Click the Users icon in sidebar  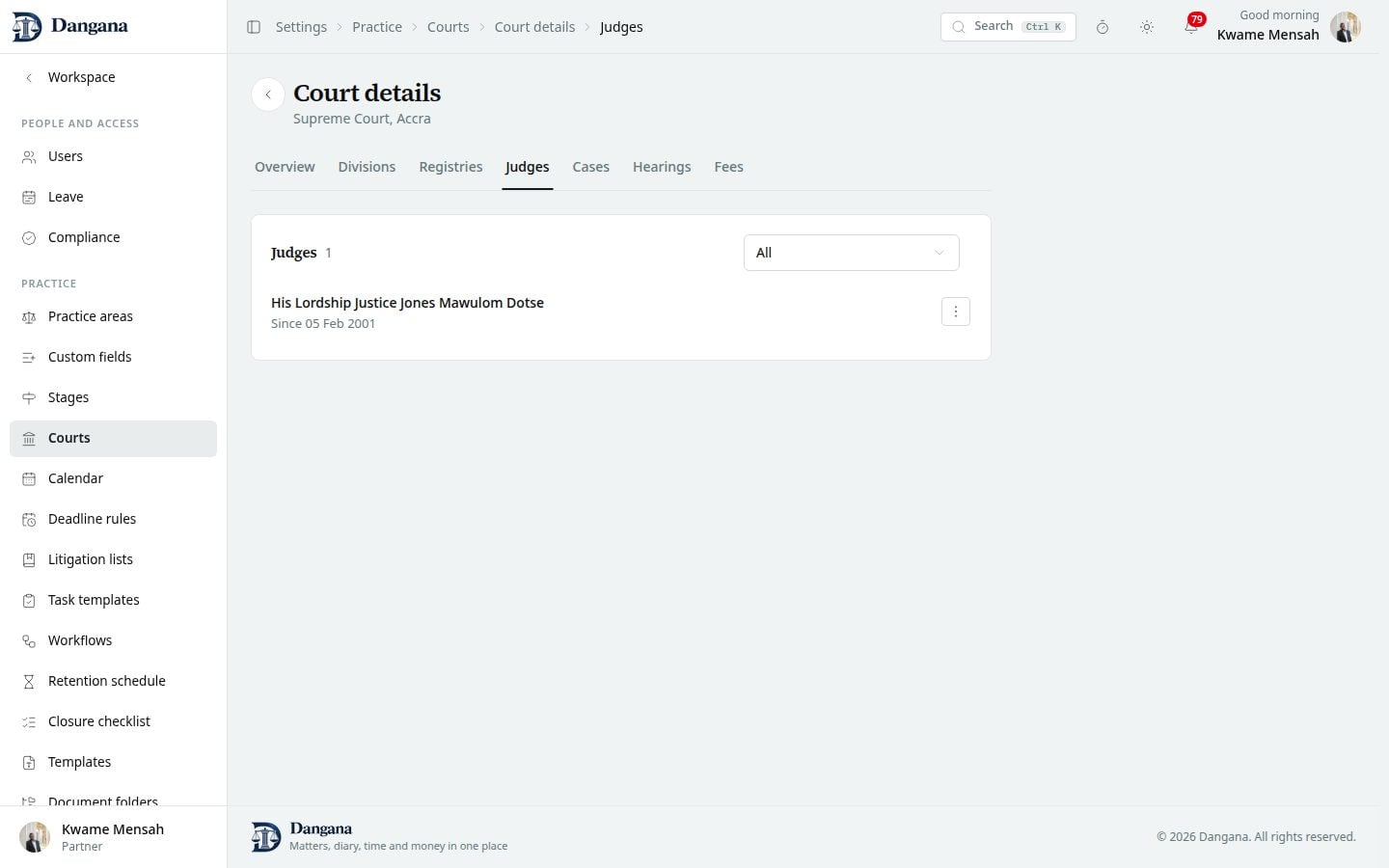click(x=29, y=156)
